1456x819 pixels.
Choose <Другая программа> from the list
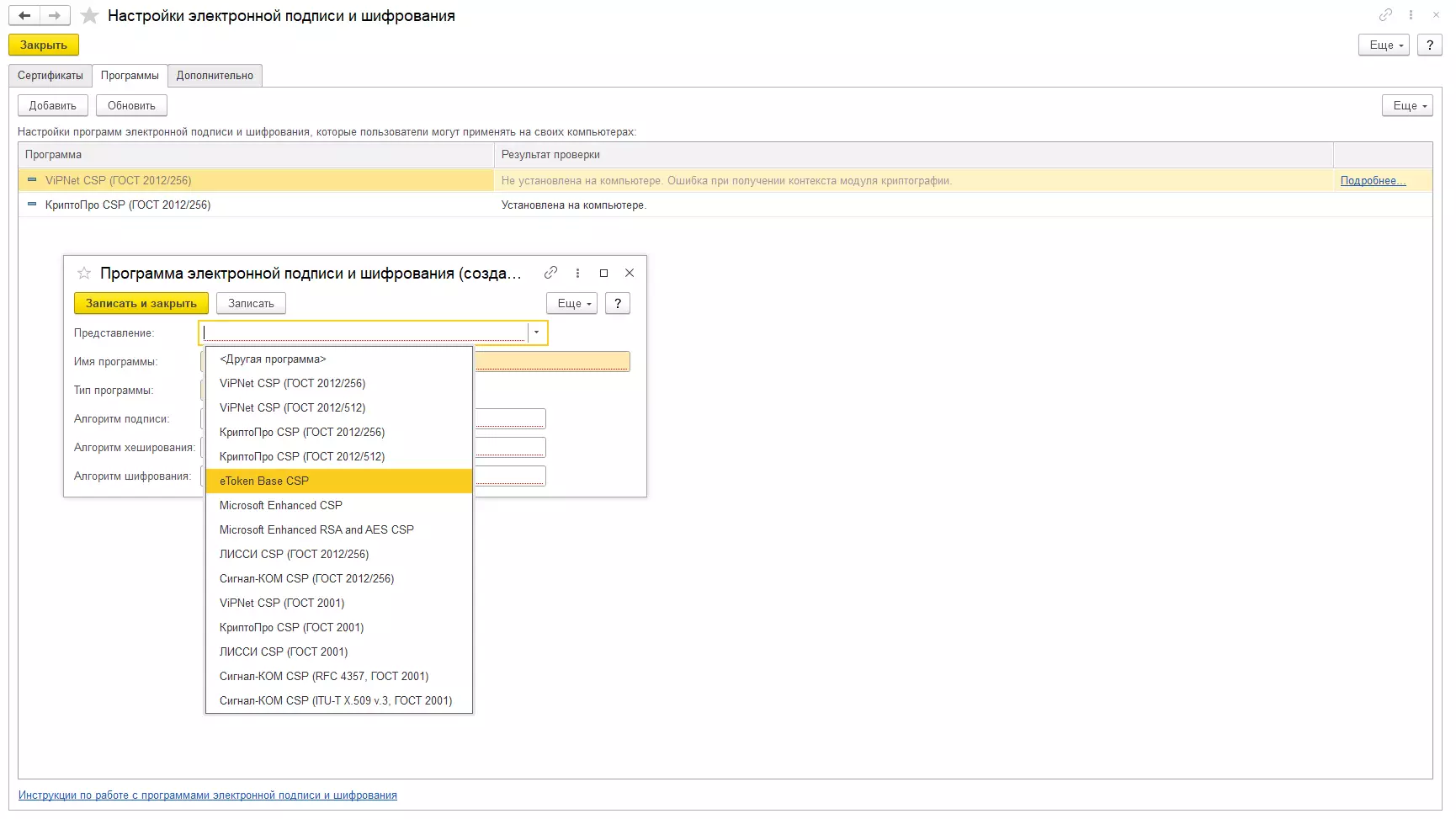pos(339,359)
